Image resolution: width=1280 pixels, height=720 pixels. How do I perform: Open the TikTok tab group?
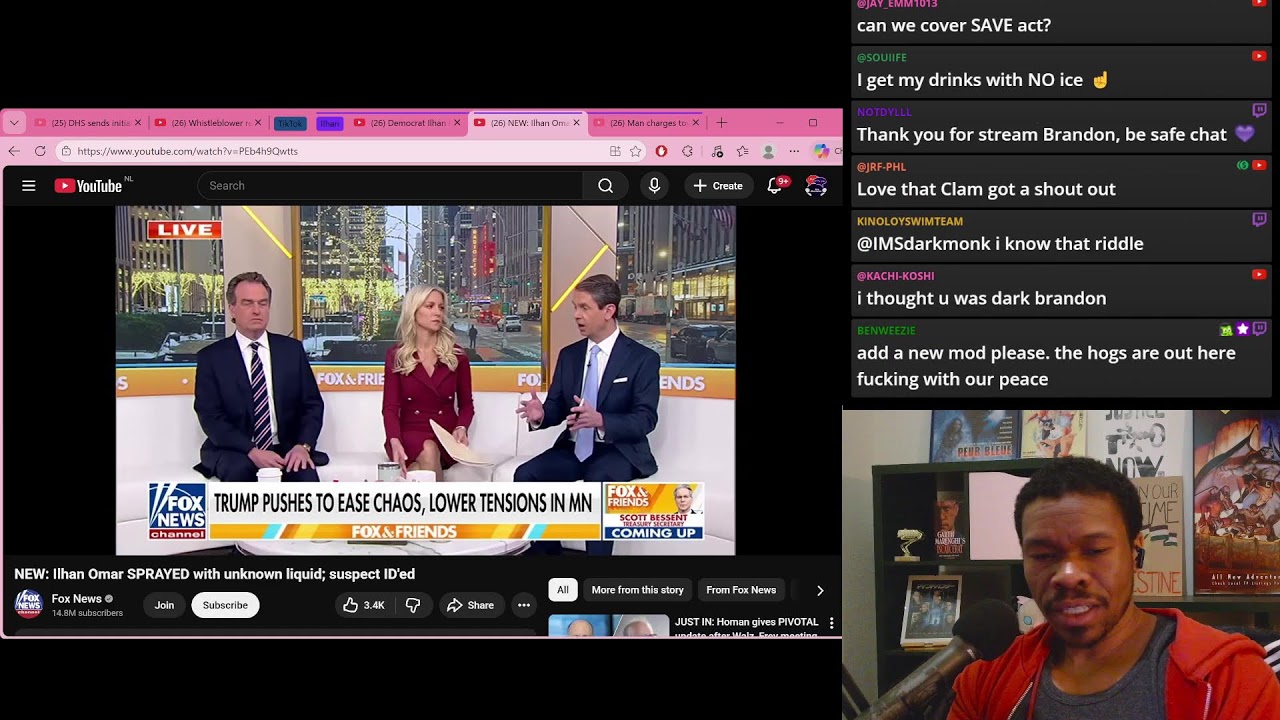click(x=290, y=123)
